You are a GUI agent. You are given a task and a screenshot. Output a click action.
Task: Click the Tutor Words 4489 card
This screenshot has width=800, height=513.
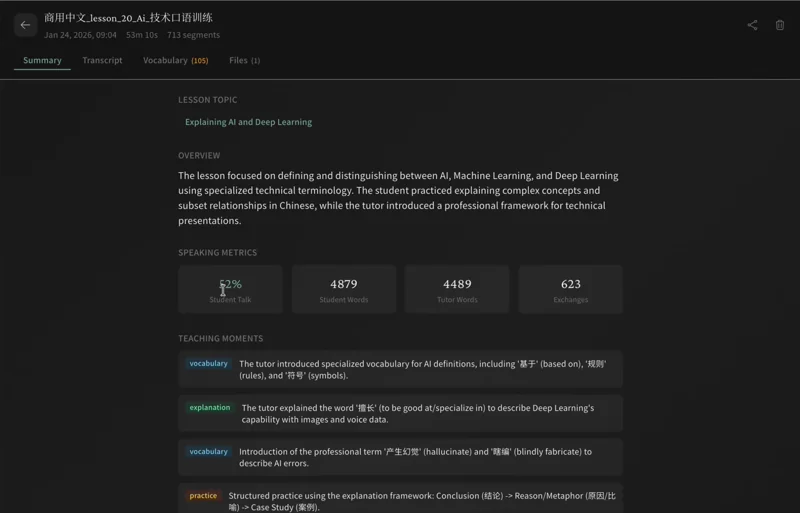pos(457,290)
